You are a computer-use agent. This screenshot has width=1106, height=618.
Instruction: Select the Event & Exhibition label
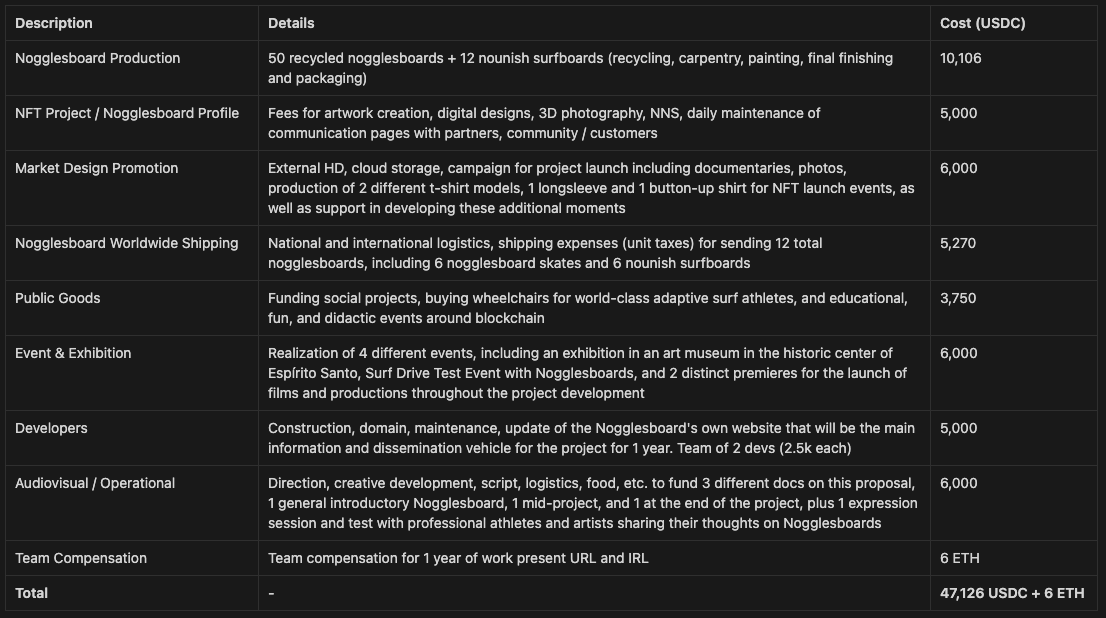tap(73, 353)
